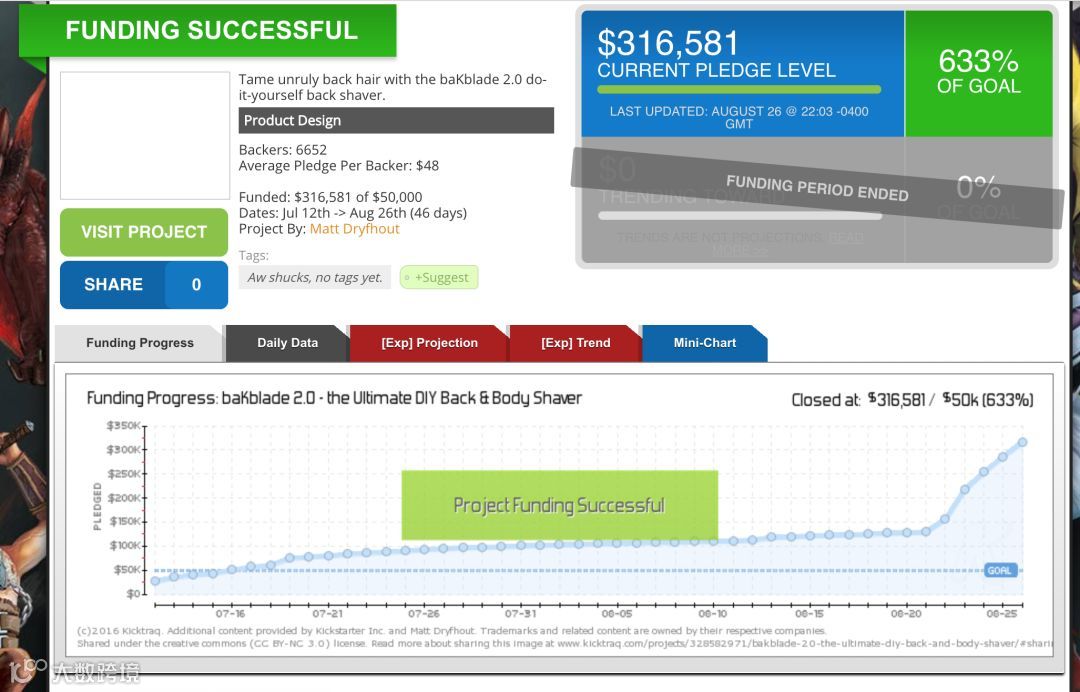The width and height of the screenshot is (1080, 692).
Task: Click the 08-25 x-axis date label
Action: (1001, 614)
